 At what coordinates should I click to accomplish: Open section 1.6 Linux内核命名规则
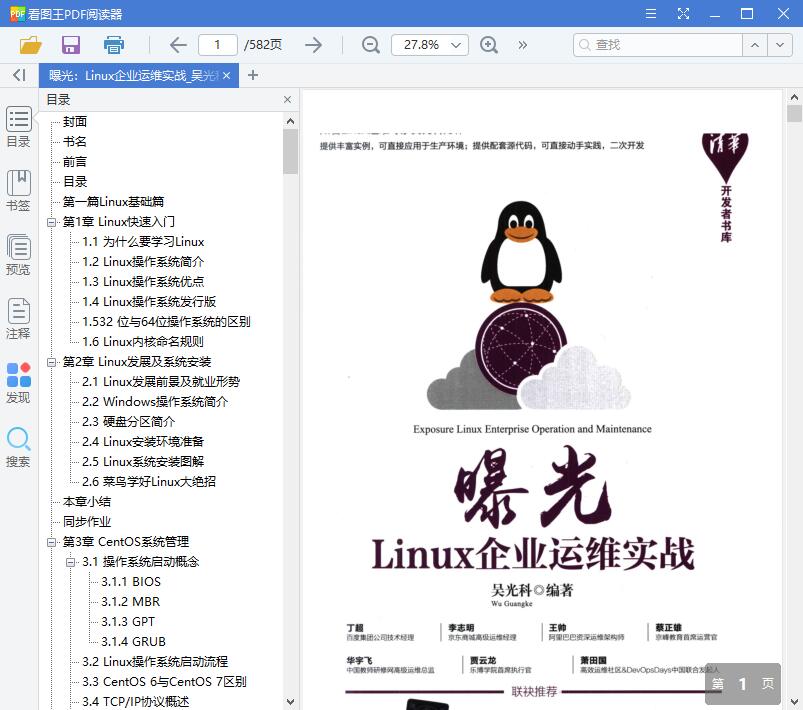click(143, 341)
